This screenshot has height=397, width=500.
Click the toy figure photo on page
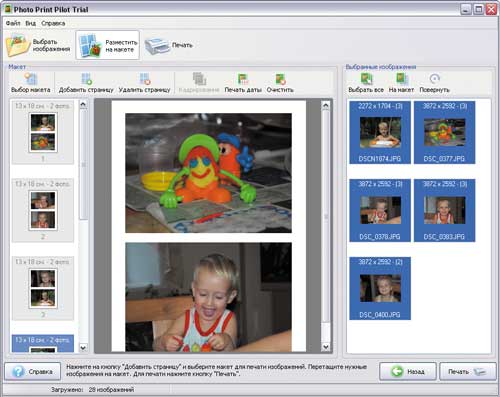208,173
